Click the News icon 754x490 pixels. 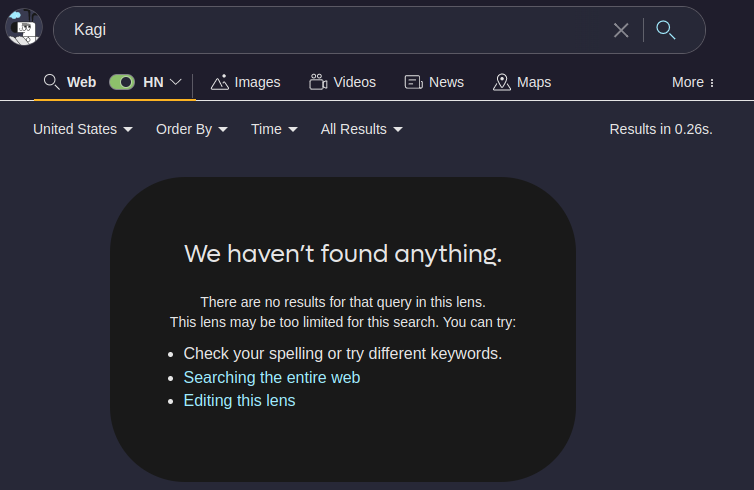point(414,82)
